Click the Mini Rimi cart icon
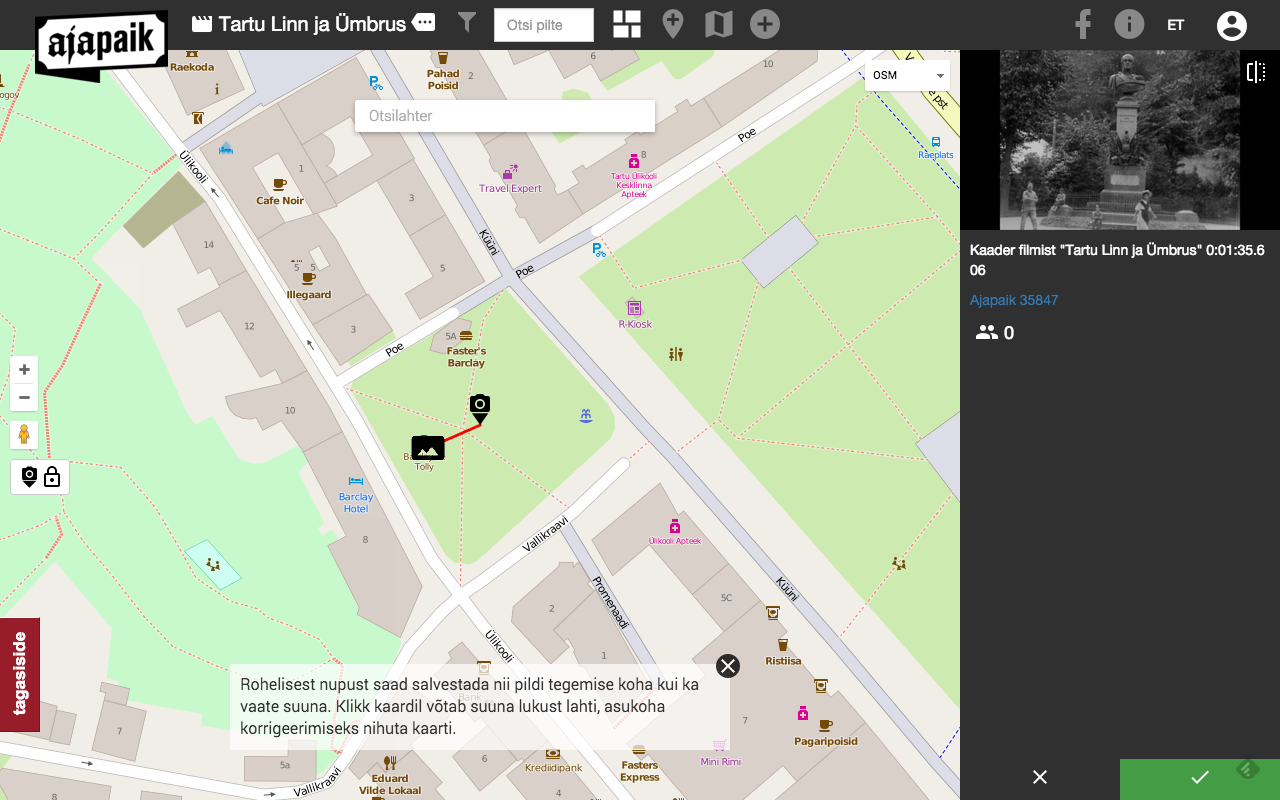 tap(719, 745)
